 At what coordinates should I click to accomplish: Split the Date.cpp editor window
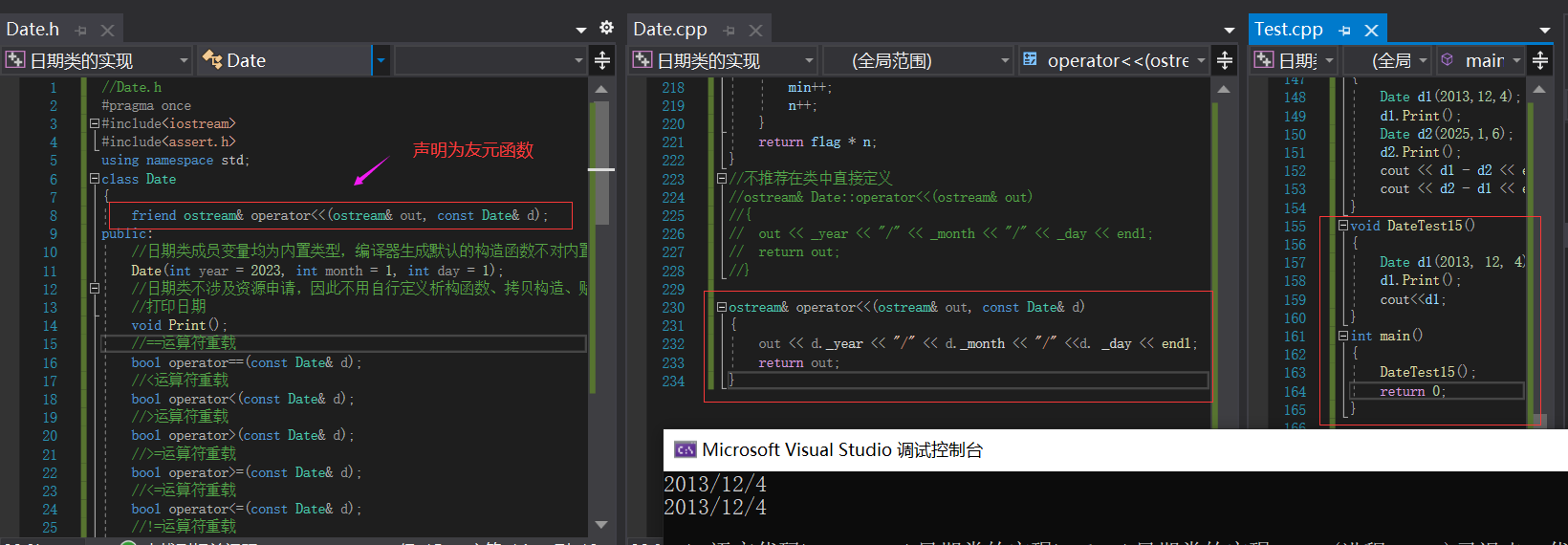point(1224,60)
